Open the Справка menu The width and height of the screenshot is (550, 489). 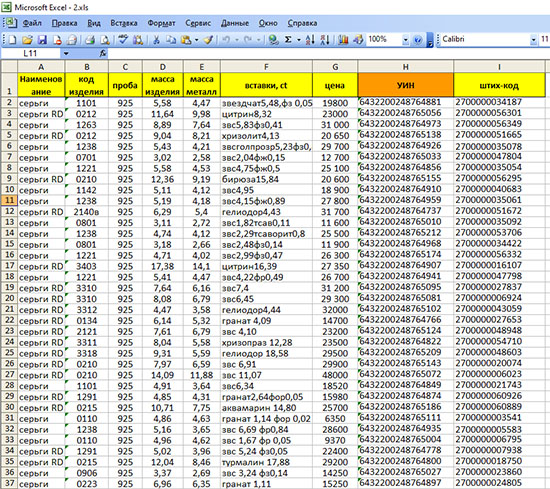(302, 23)
